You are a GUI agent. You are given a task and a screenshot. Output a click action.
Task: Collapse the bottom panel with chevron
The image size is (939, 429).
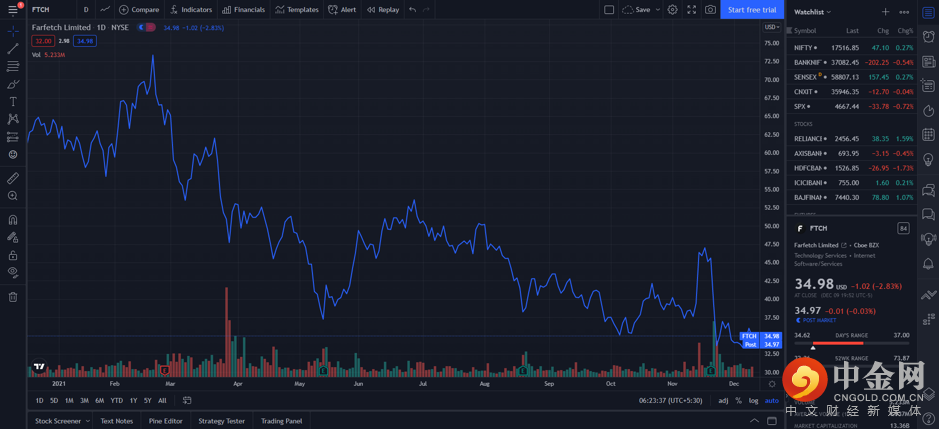click(x=755, y=421)
